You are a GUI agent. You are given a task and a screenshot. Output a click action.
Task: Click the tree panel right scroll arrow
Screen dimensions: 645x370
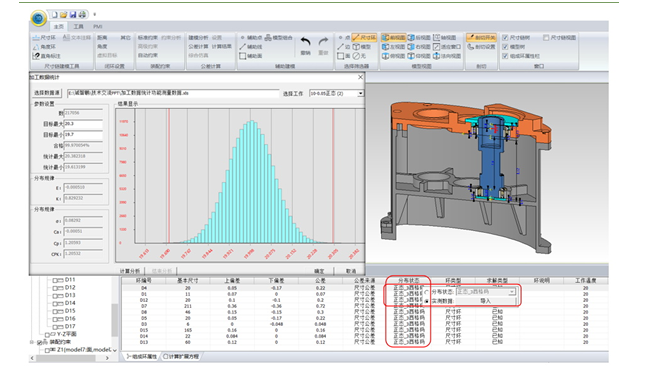[107, 358]
